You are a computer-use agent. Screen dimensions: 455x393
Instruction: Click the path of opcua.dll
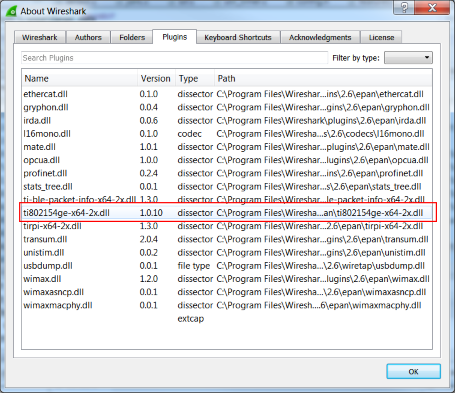(322, 160)
